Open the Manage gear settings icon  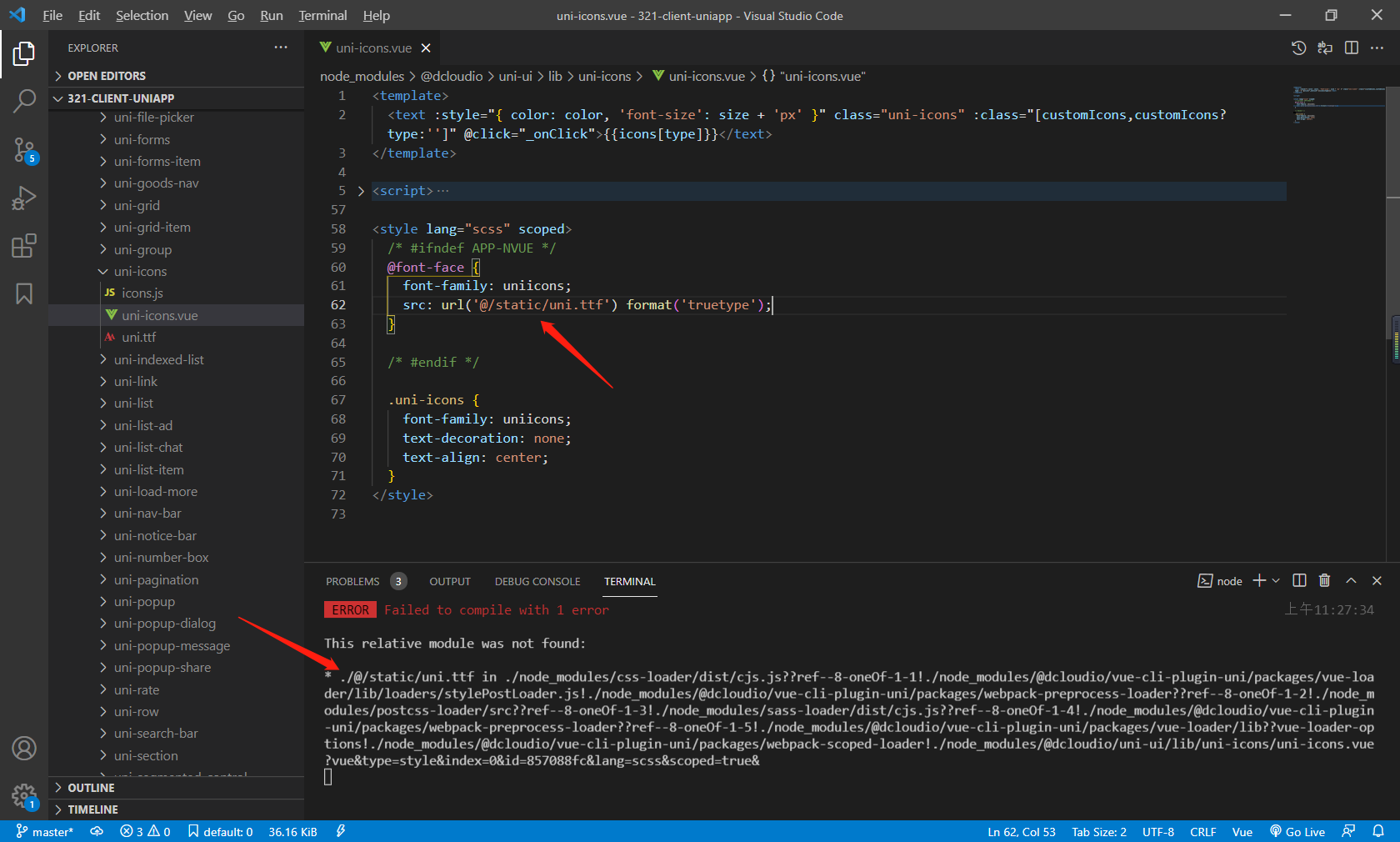24,796
